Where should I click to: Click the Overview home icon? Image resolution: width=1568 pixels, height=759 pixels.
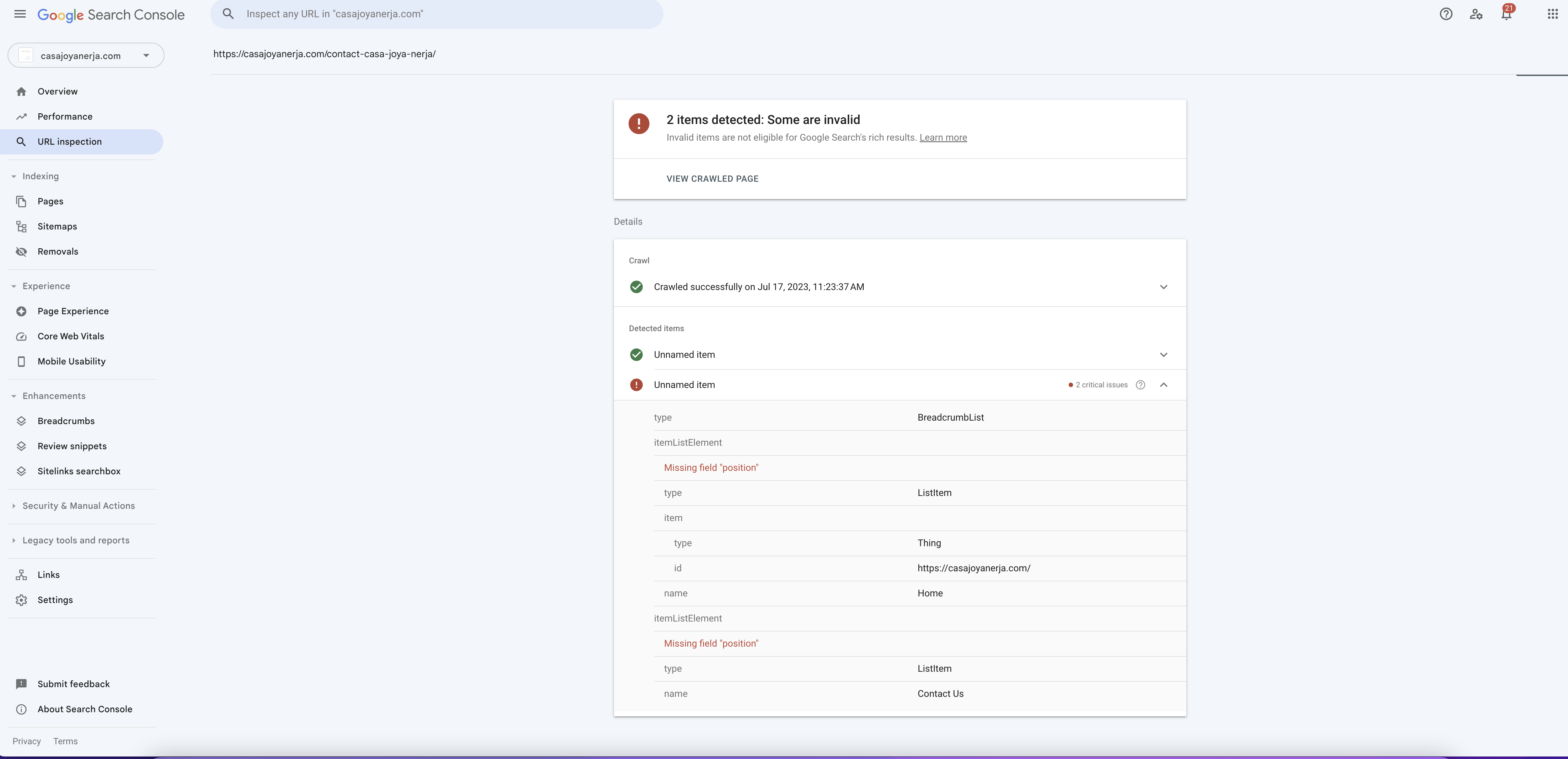(21, 91)
